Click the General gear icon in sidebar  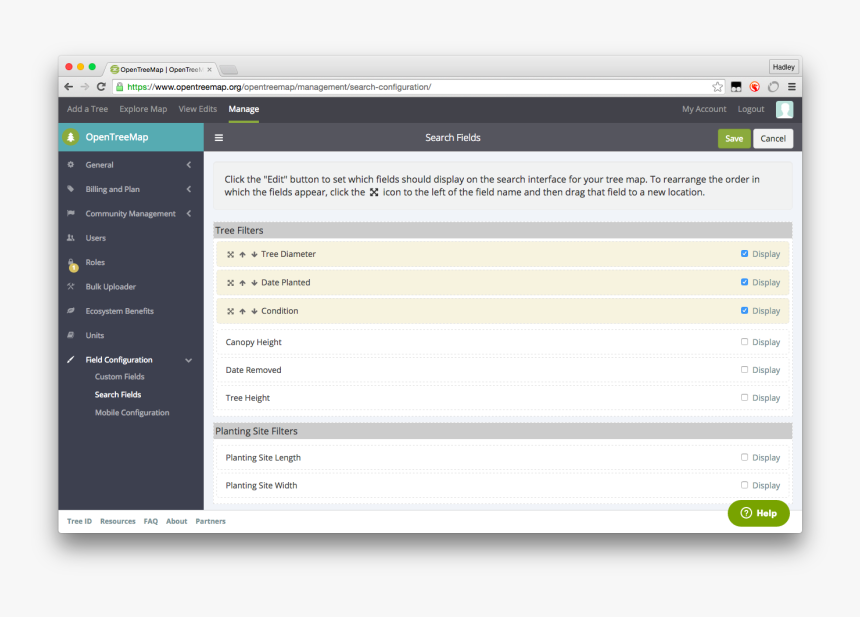click(x=71, y=165)
